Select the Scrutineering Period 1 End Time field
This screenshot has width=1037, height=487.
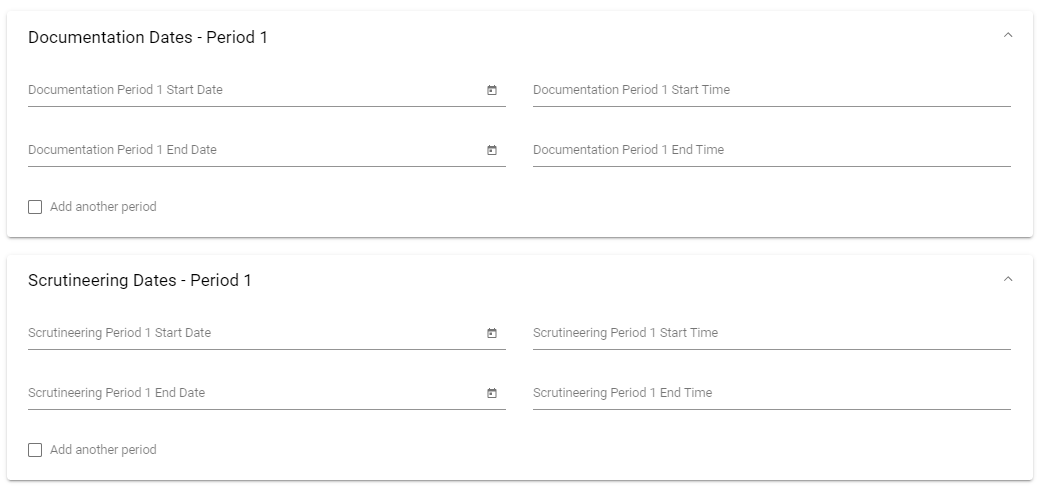click(772, 394)
